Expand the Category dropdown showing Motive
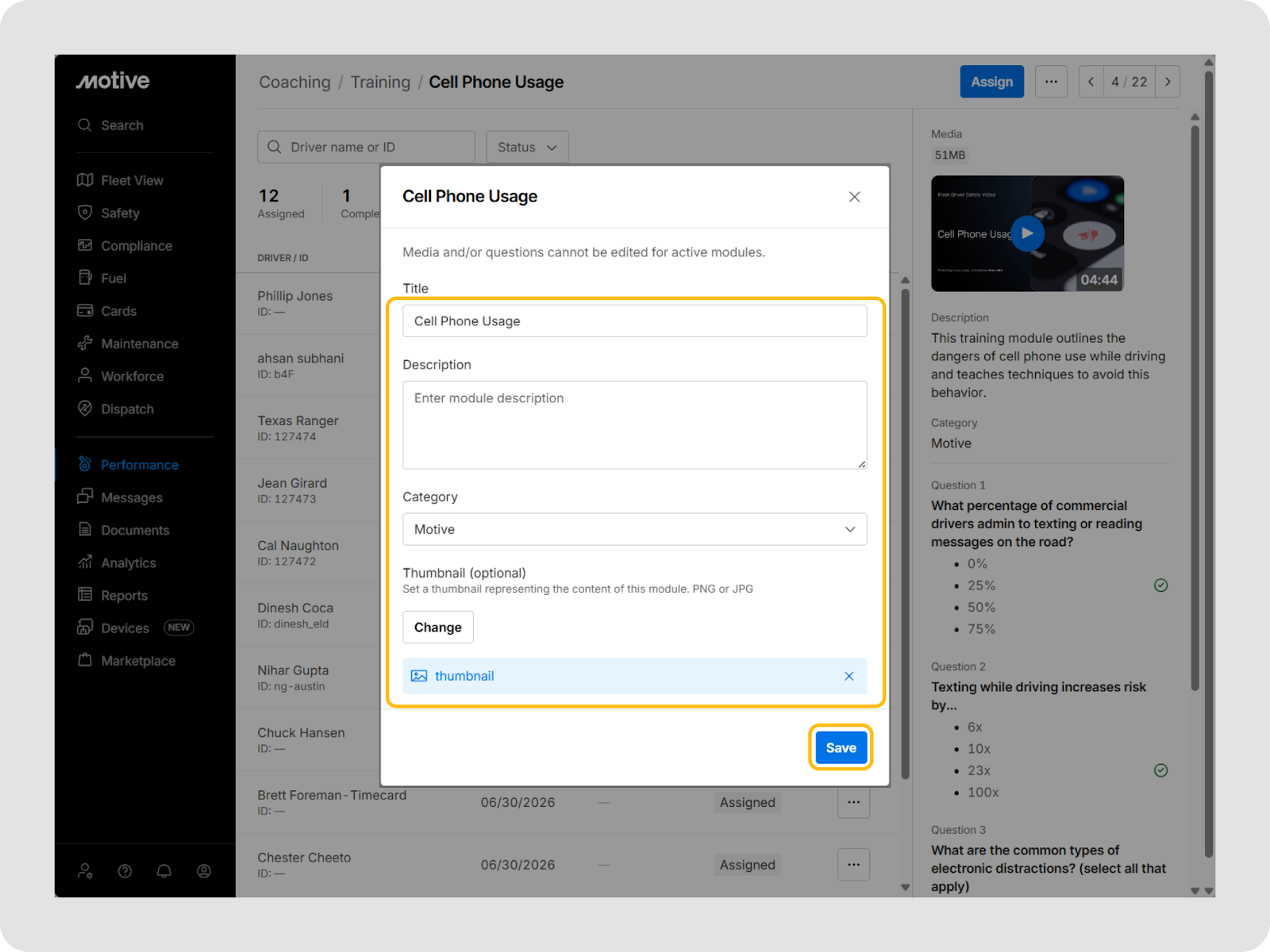The image size is (1270, 952). tap(633, 529)
